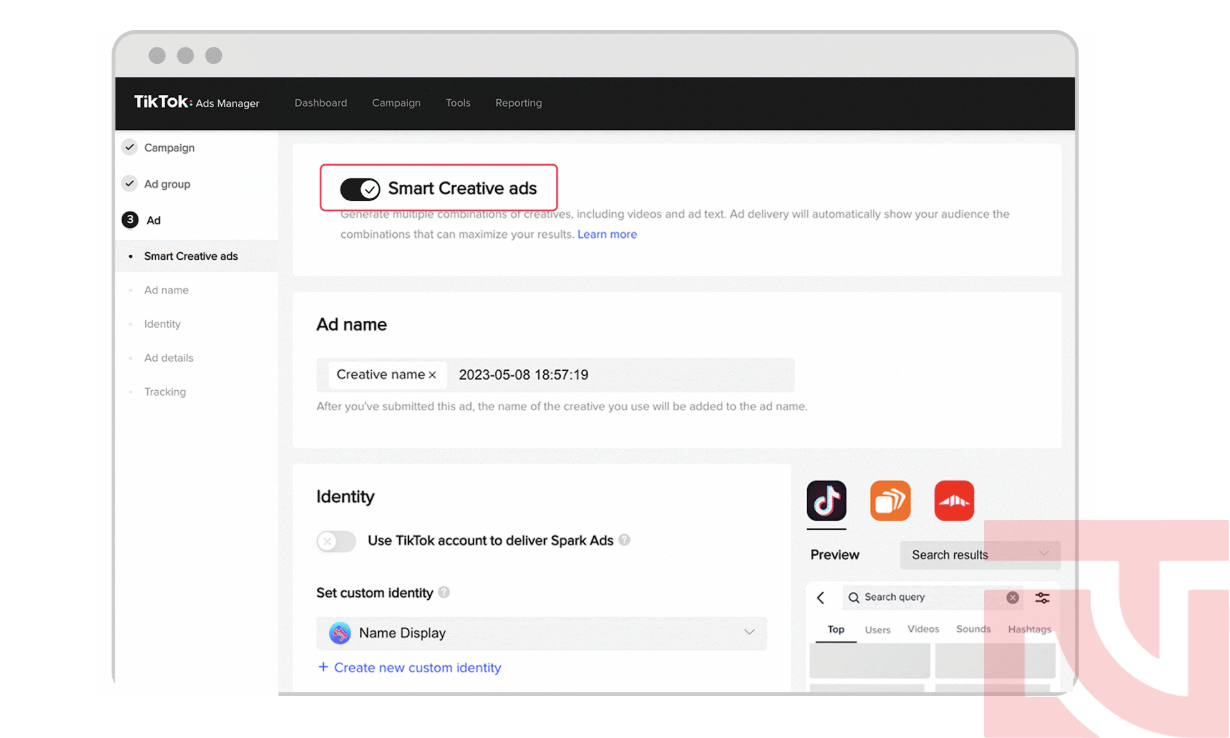Click the help icon beside Set custom identity
Screen dimensions: 1230x738
444,592
